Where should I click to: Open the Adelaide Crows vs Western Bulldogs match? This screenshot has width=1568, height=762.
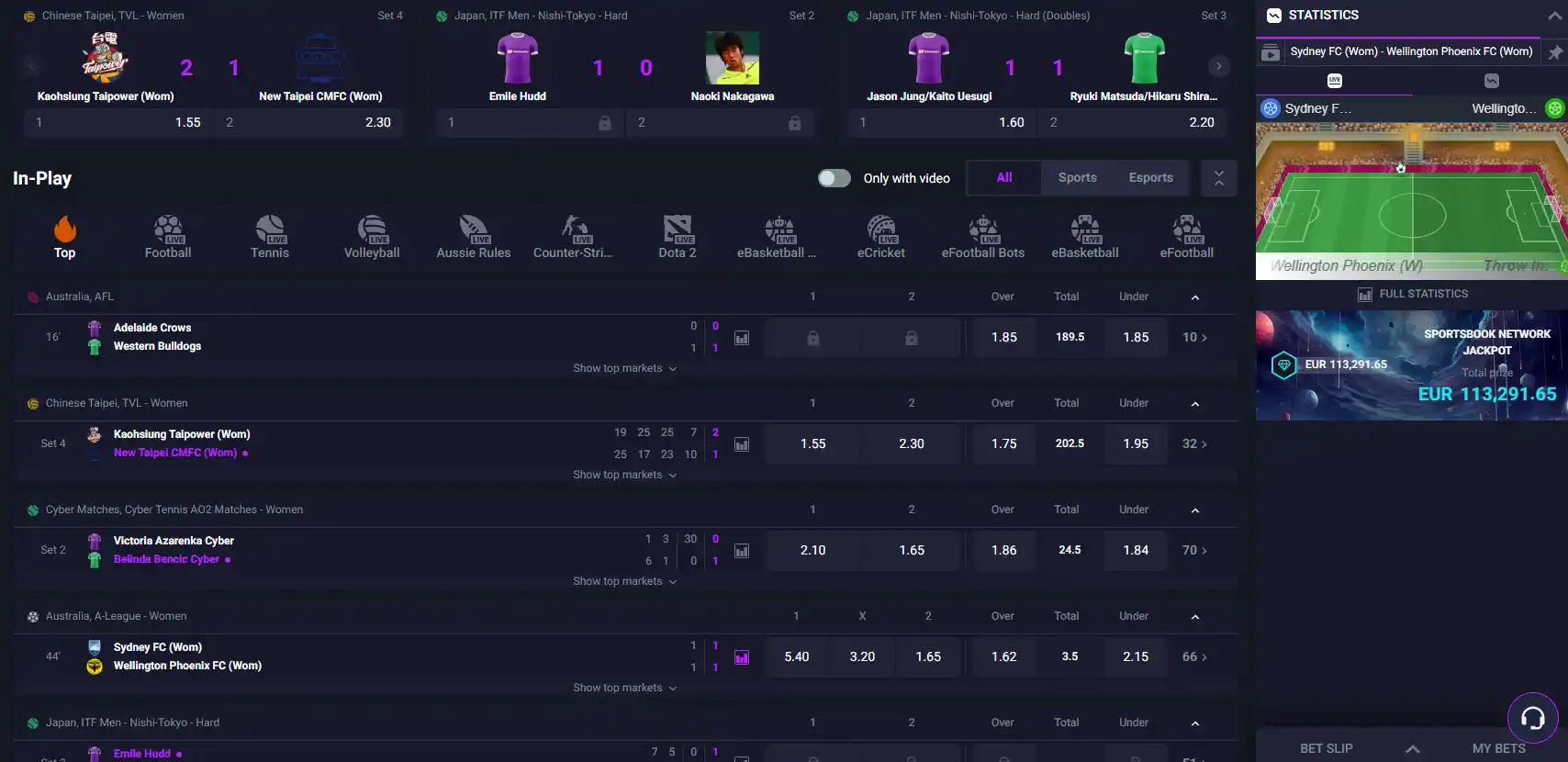coord(157,337)
